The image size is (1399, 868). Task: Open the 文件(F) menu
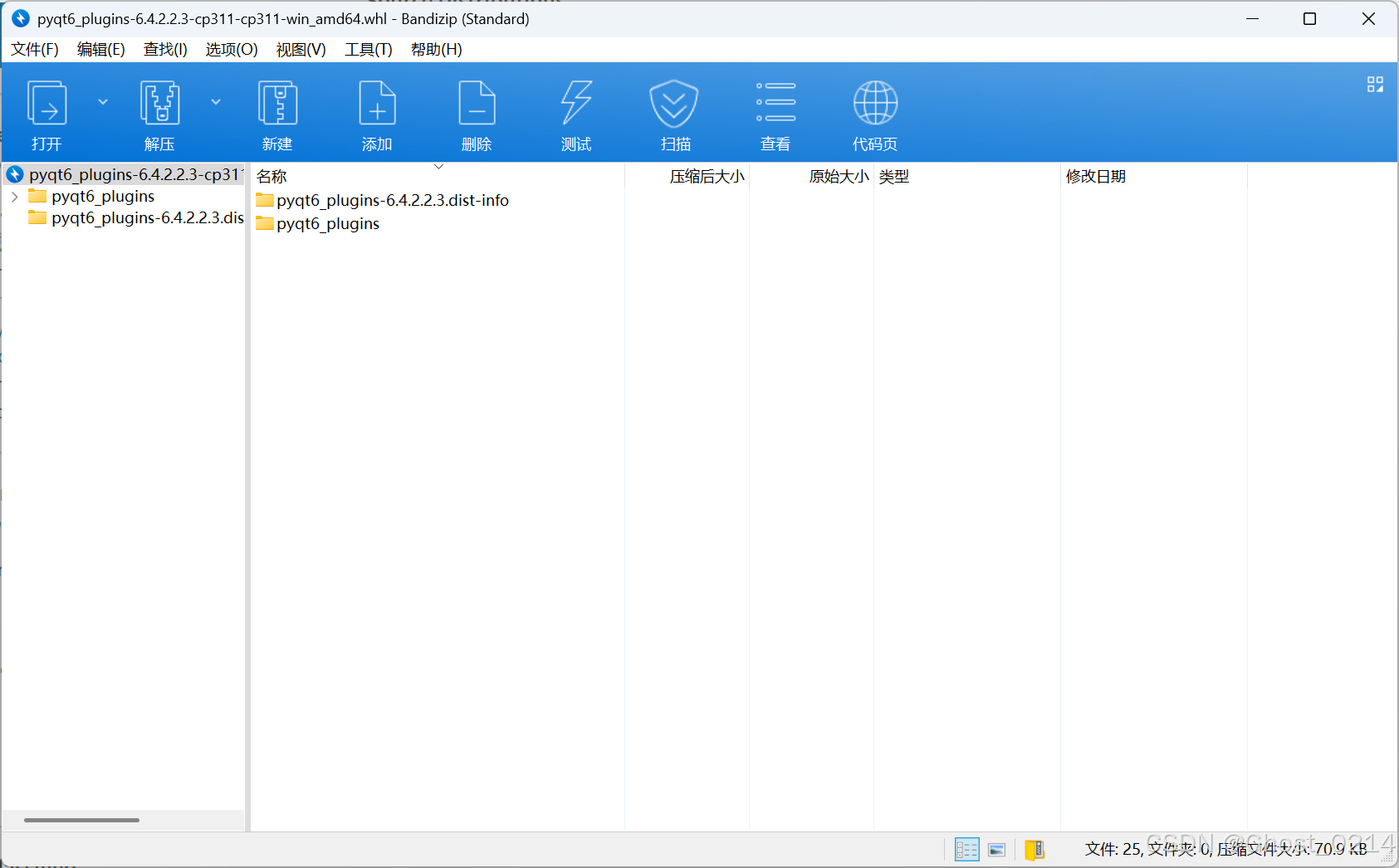35,50
